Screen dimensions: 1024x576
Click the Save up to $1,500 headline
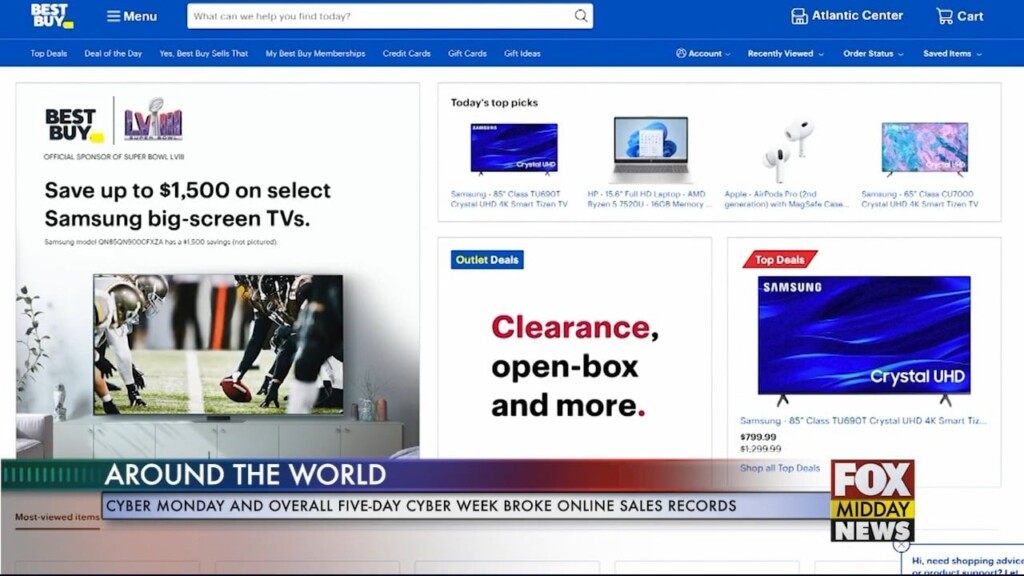click(x=187, y=204)
